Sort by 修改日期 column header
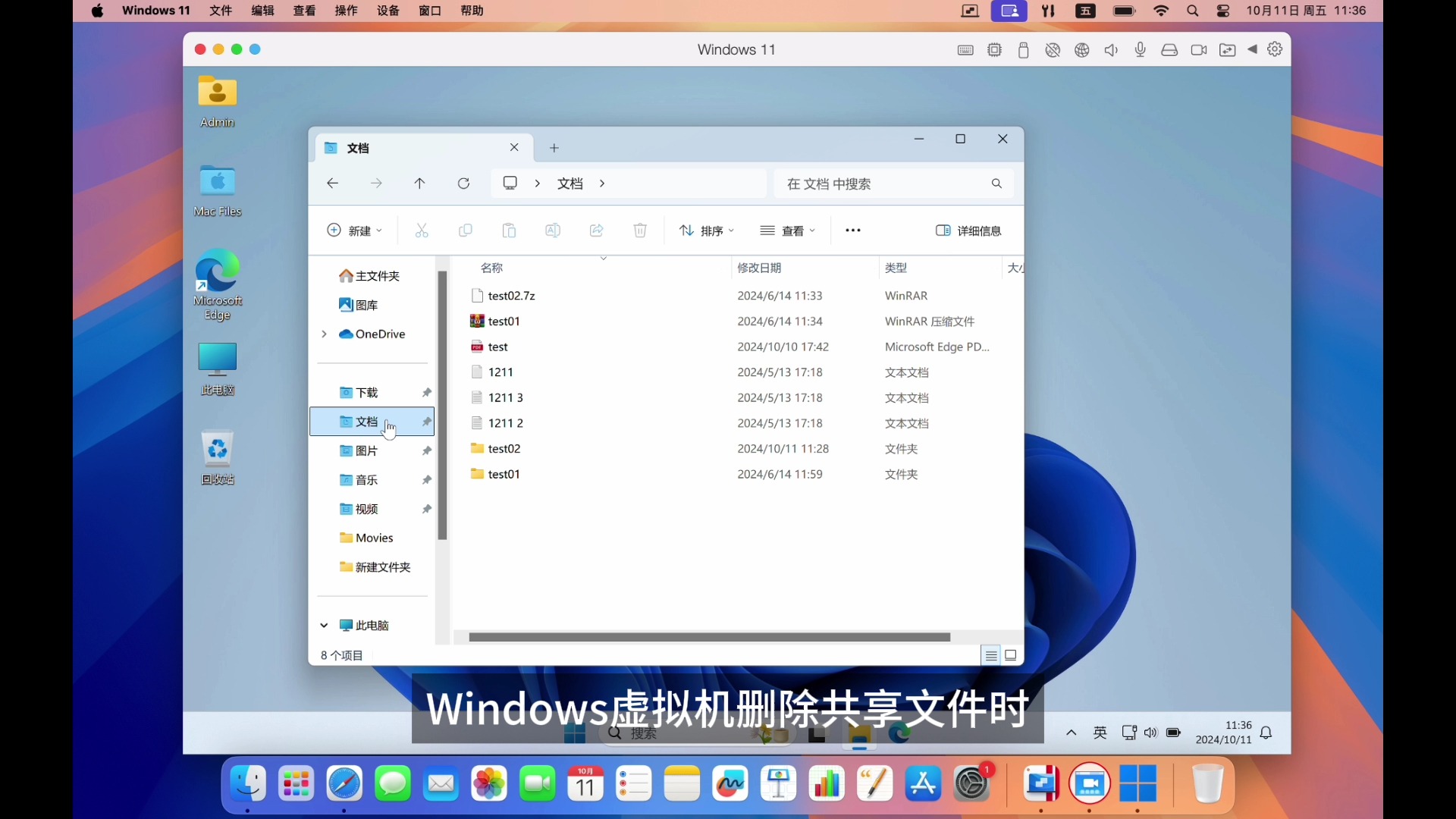 (805, 268)
